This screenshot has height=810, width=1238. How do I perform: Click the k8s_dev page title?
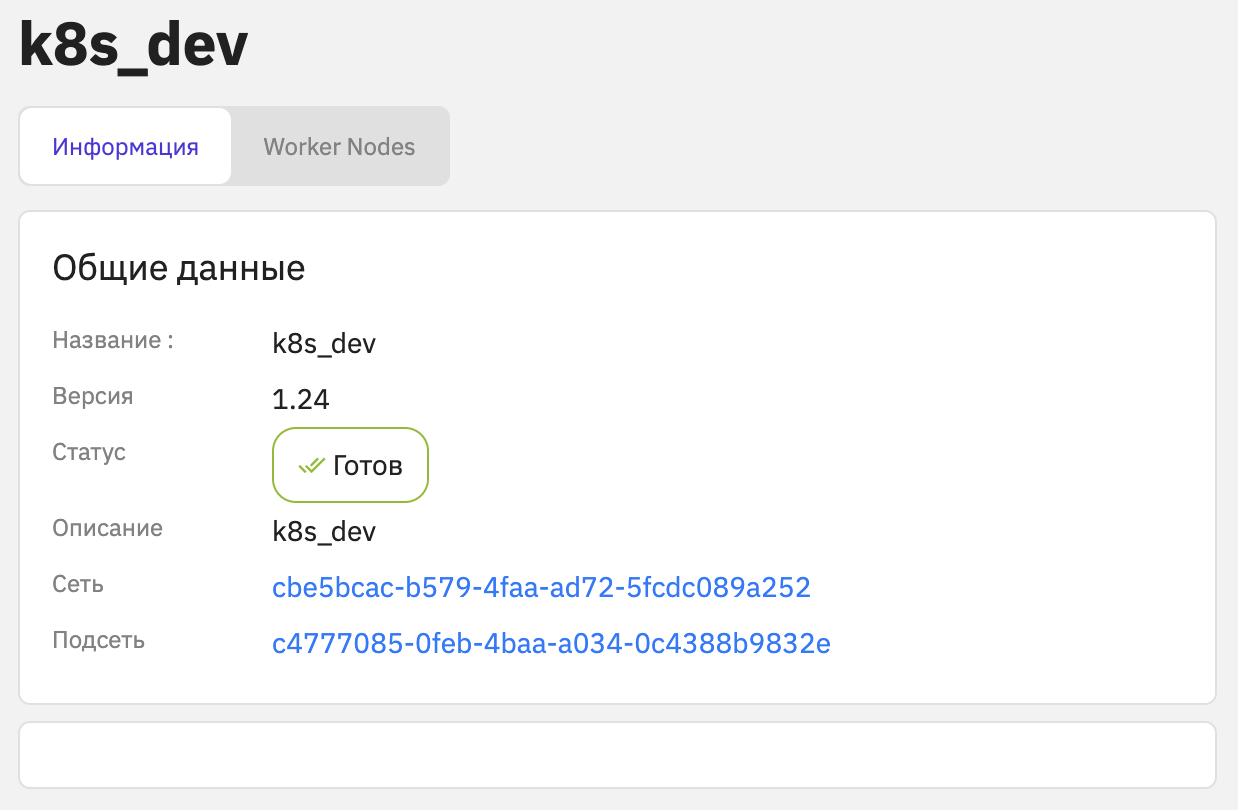[x=134, y=44]
